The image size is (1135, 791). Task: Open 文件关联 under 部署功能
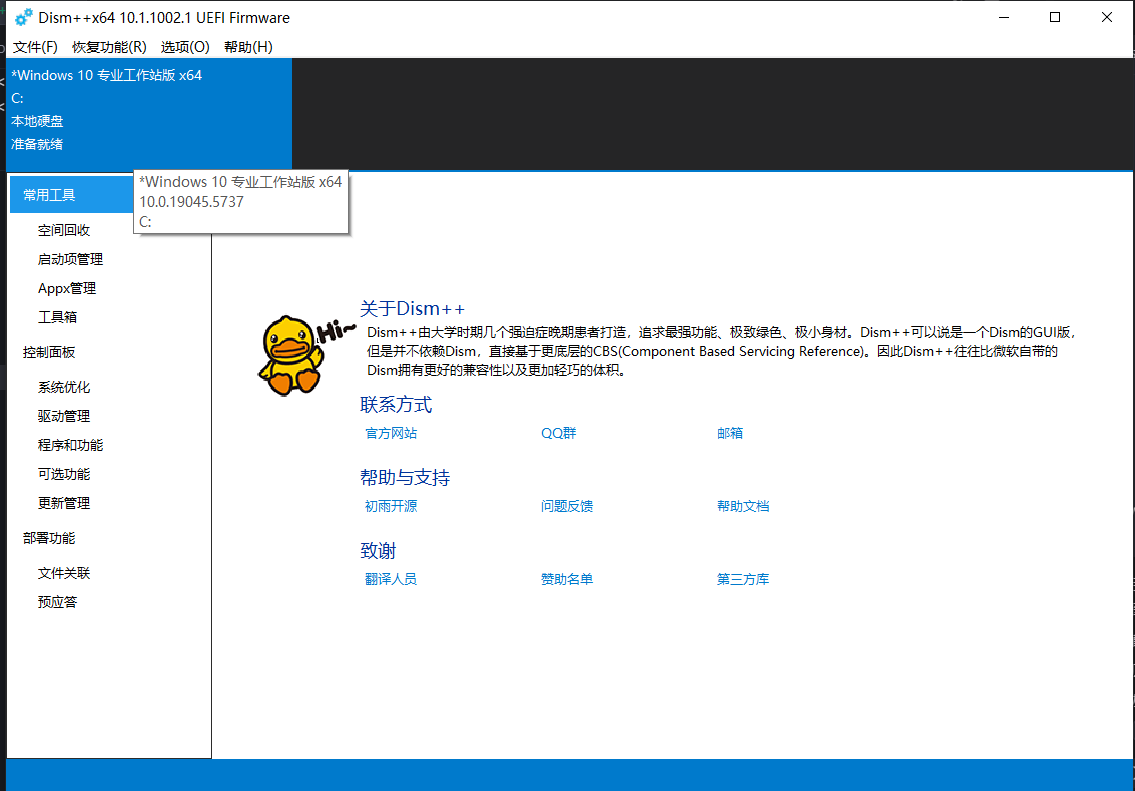[x=64, y=572]
